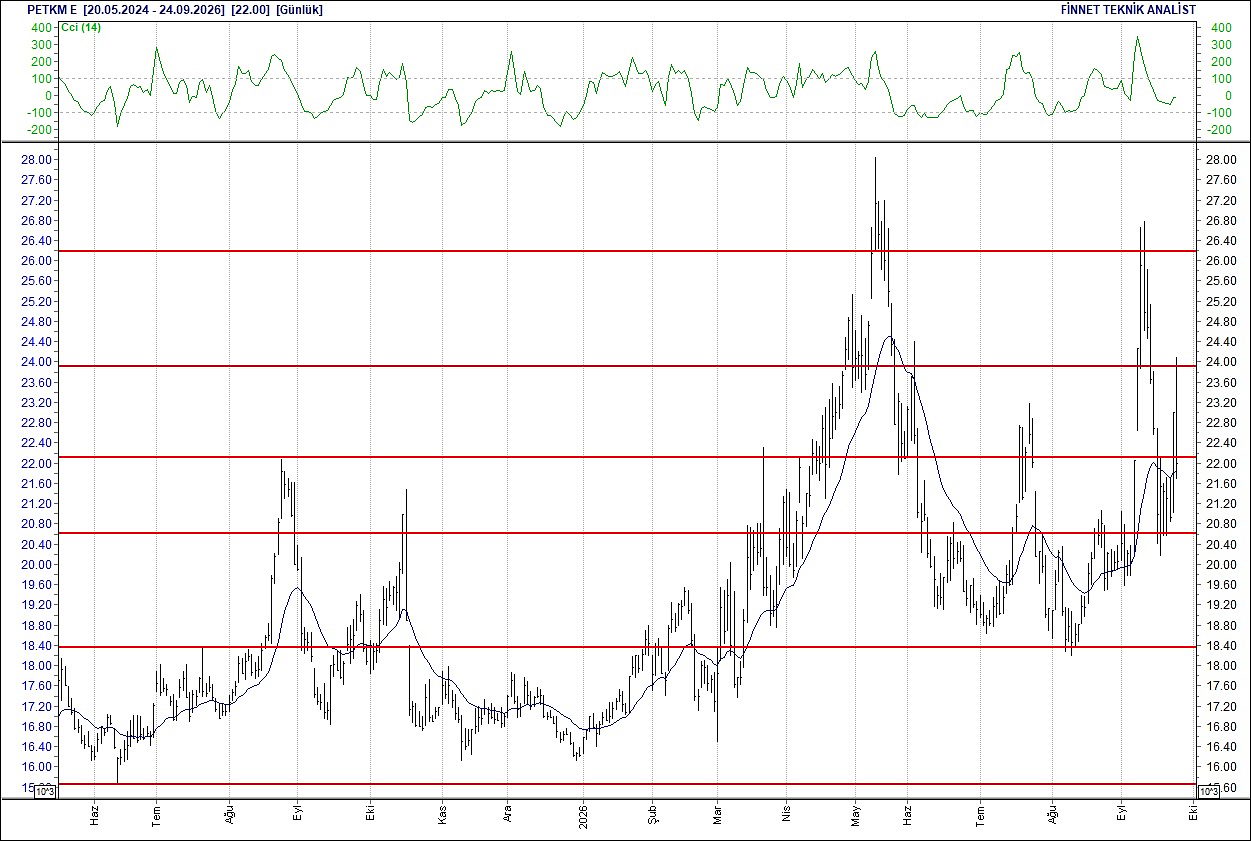The height and width of the screenshot is (841, 1251).
Task: Click 24.00 on the left price axis
Action: click(37, 362)
